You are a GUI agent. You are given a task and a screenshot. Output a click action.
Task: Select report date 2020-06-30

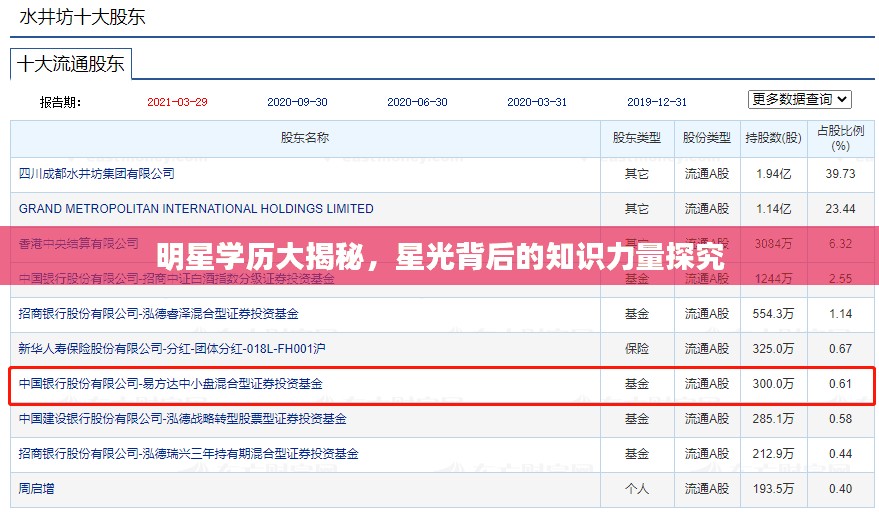[x=417, y=102]
